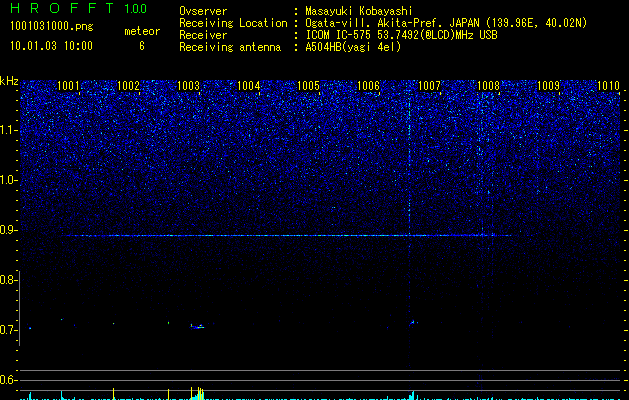
Task: Click the HROFFT program title
Action: [62, 8]
